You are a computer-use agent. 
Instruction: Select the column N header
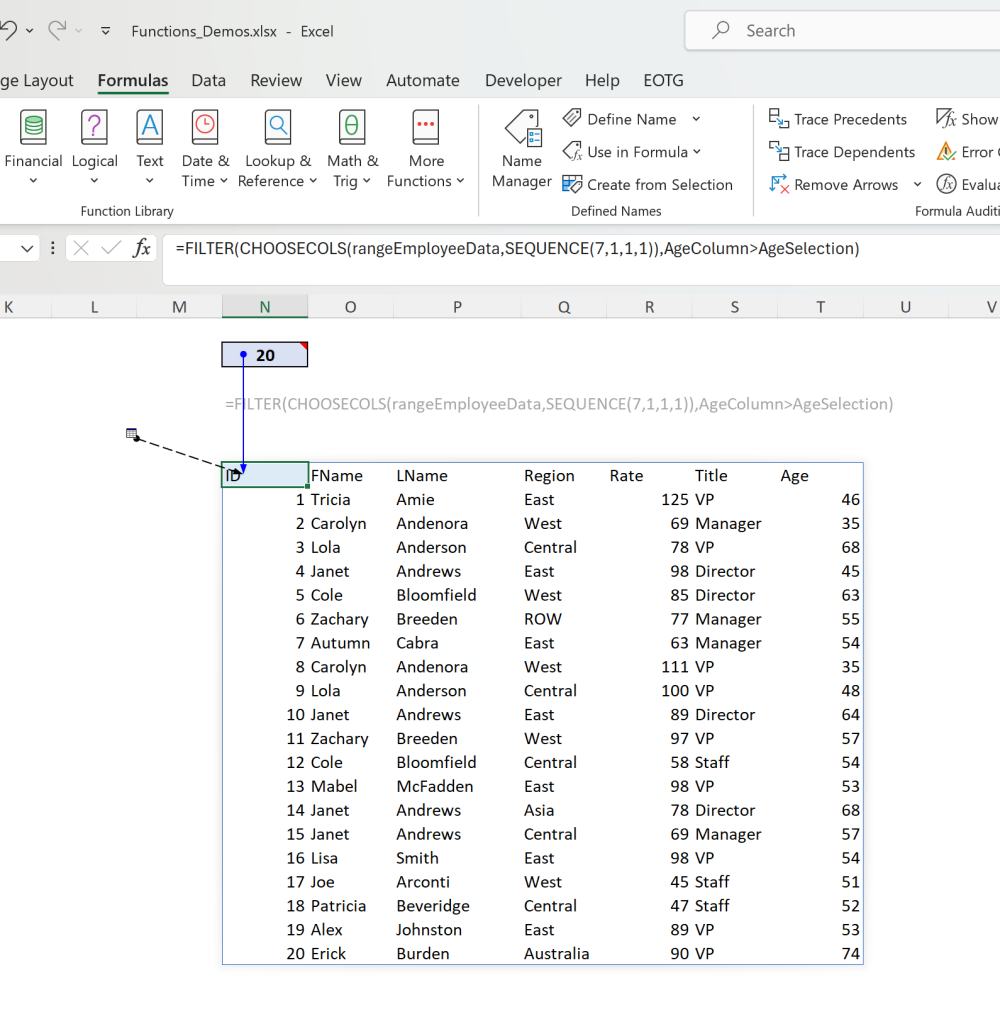pos(265,307)
